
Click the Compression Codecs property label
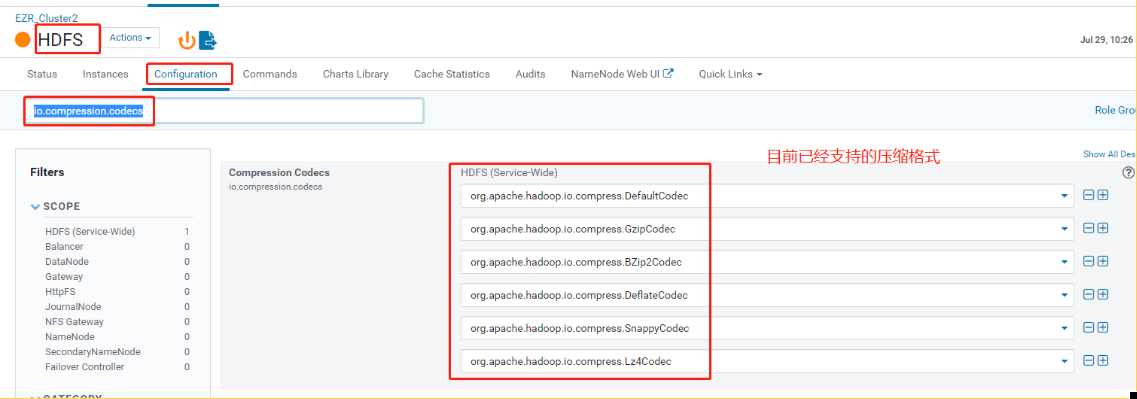pyautogui.click(x=279, y=173)
